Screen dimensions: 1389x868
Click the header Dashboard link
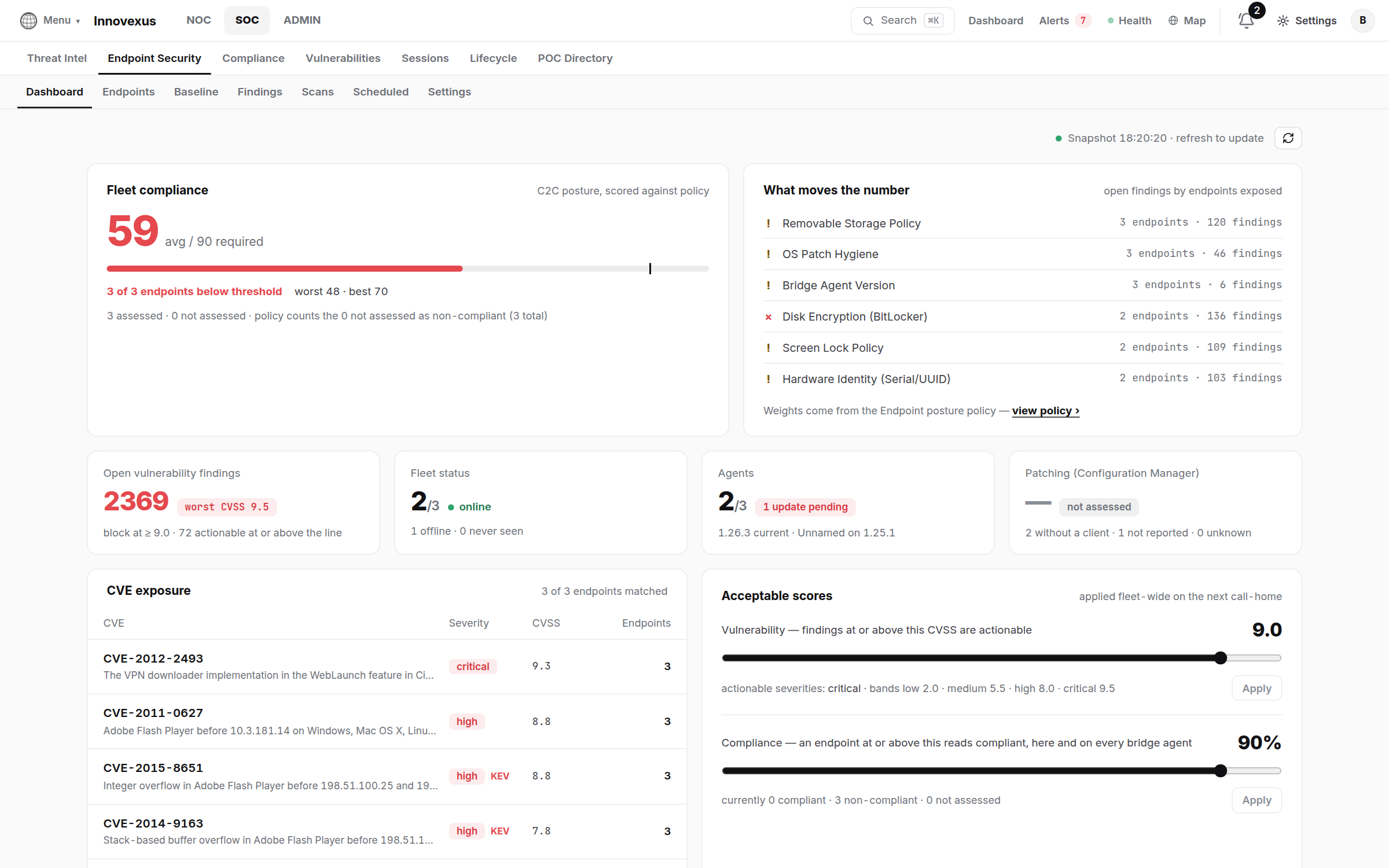coord(996,21)
